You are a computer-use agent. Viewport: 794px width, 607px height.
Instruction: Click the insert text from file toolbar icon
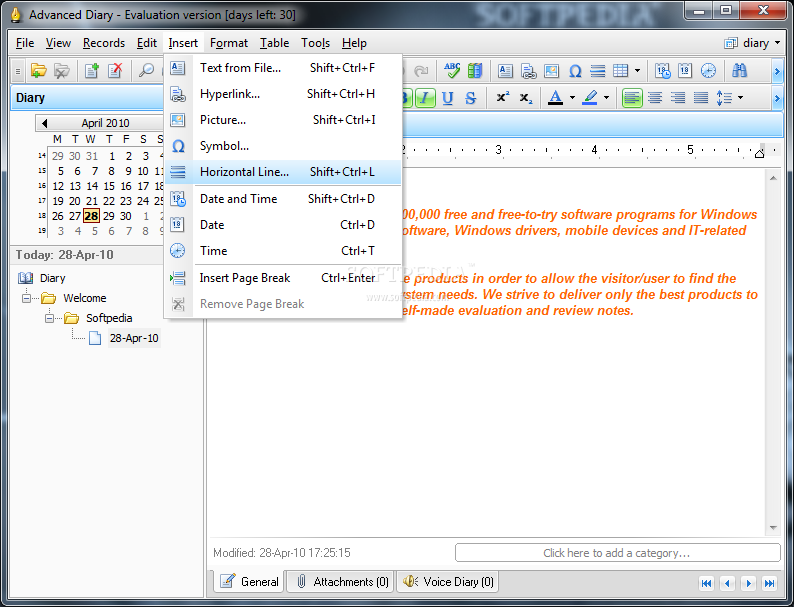(x=505, y=71)
